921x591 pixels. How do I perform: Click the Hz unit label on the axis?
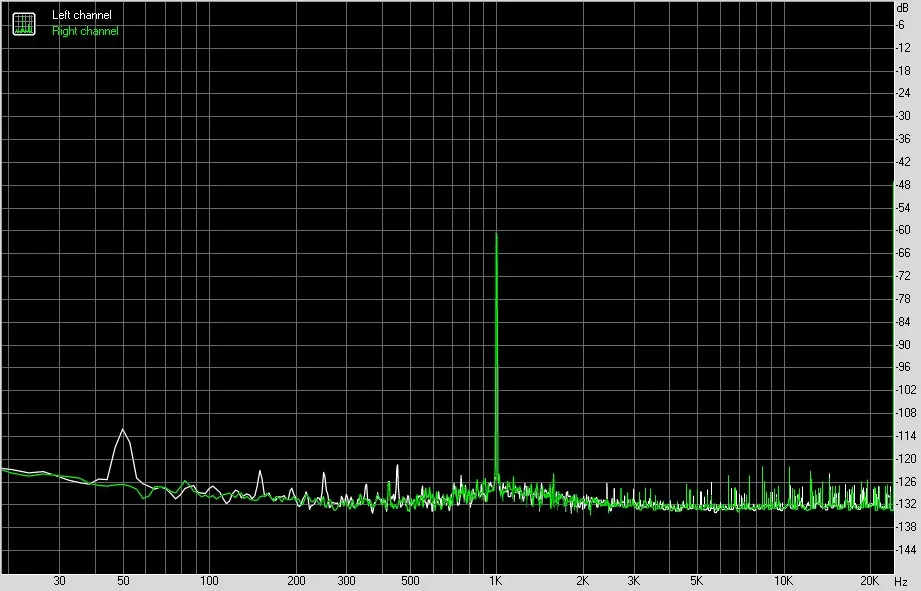[x=901, y=582]
